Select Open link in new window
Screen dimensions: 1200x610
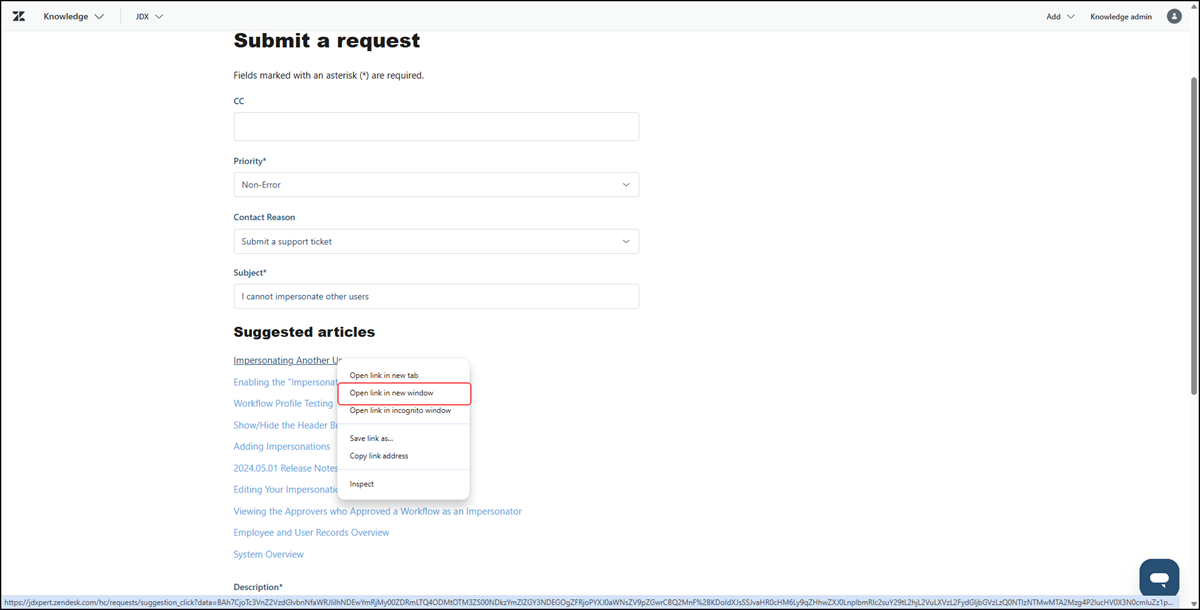point(391,393)
